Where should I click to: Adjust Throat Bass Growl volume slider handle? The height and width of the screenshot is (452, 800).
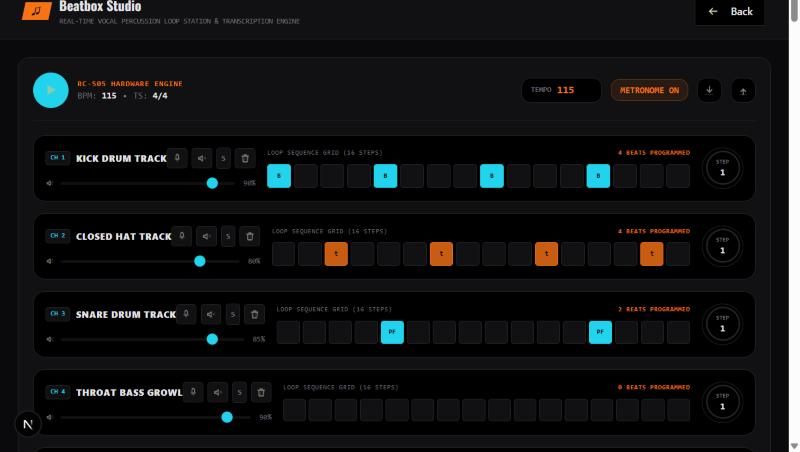(x=227, y=417)
